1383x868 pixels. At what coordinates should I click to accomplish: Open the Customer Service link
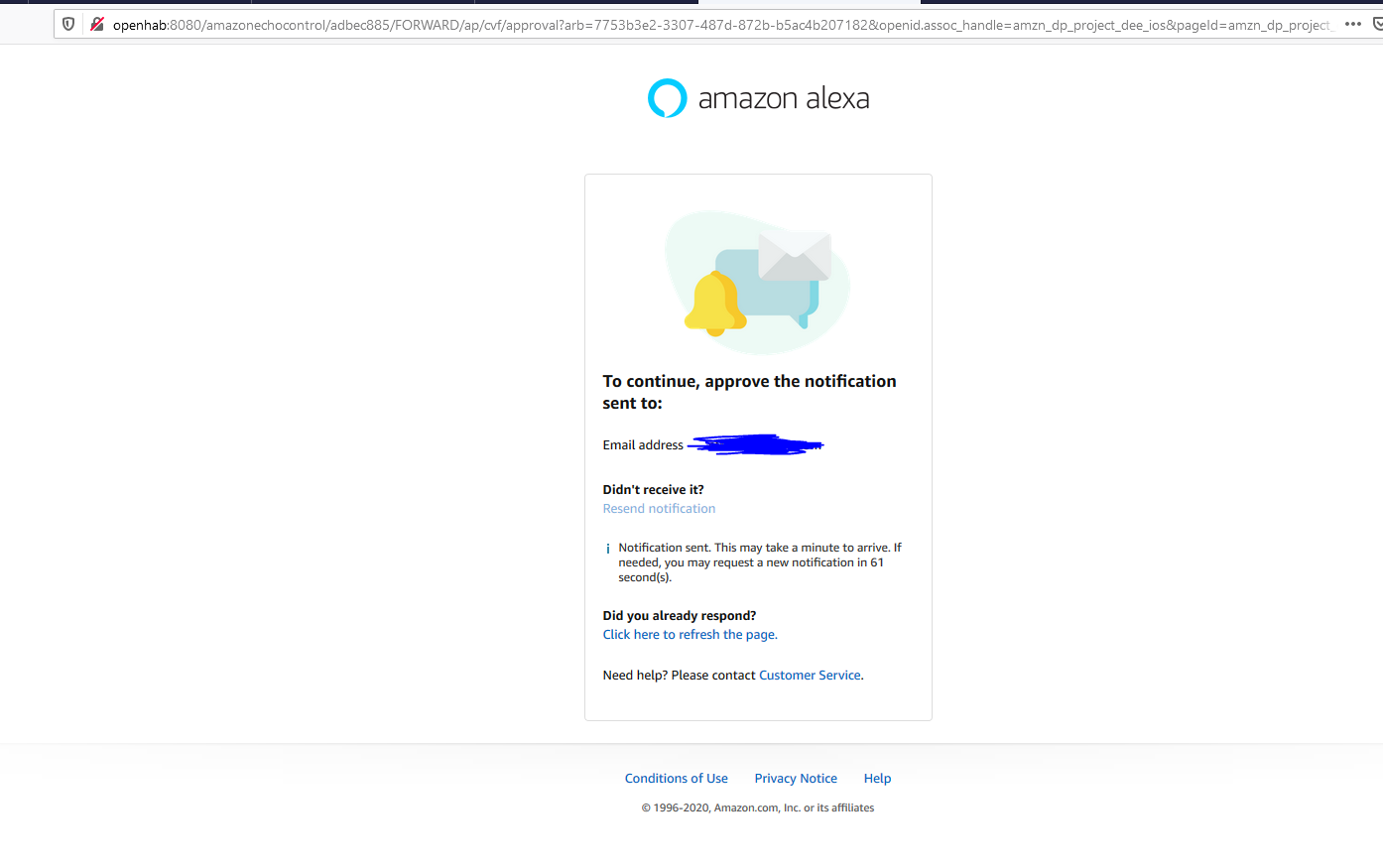coord(810,676)
